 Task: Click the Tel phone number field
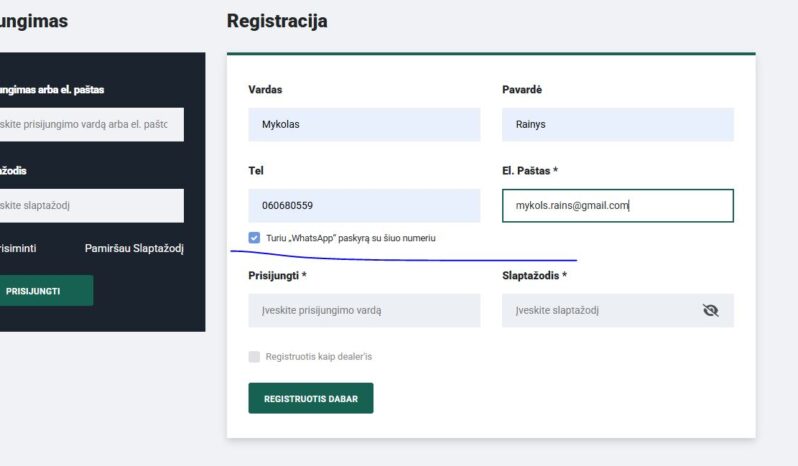[364, 206]
